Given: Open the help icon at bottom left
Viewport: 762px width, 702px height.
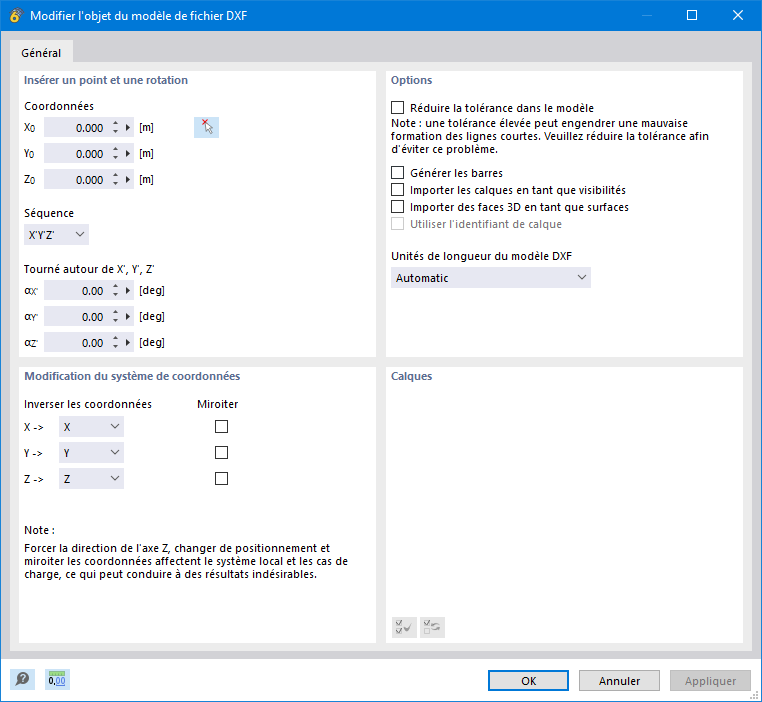Looking at the screenshot, I should [x=22, y=679].
